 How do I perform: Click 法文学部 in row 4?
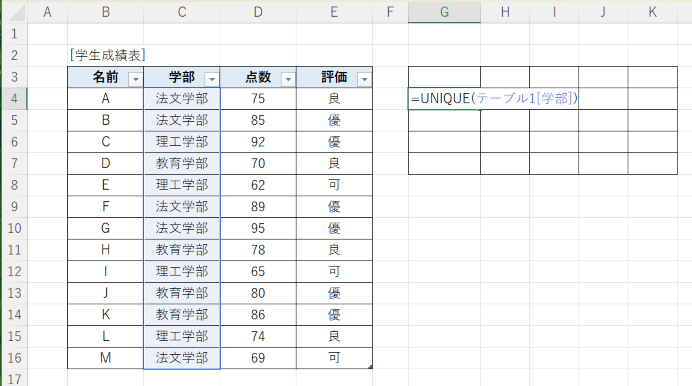pyautogui.click(x=182, y=98)
